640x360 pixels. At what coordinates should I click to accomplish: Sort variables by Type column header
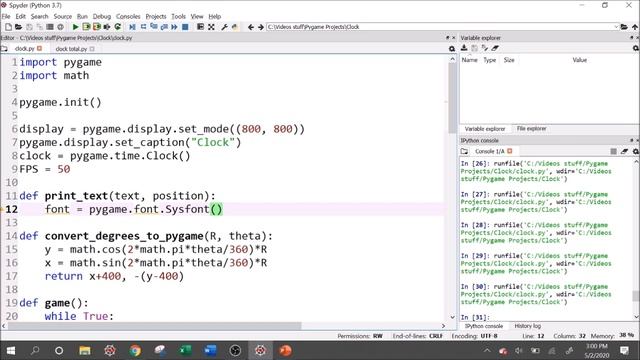(489, 60)
